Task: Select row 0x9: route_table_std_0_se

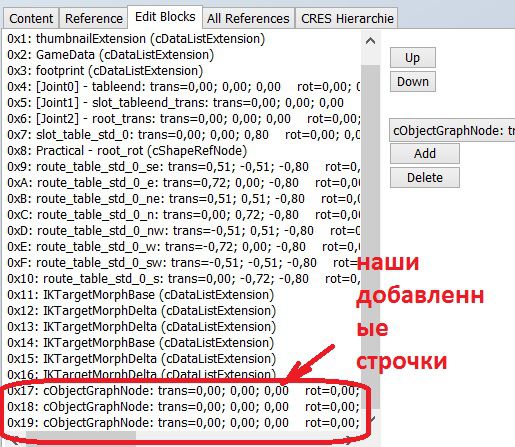Action: pyautogui.click(x=182, y=167)
